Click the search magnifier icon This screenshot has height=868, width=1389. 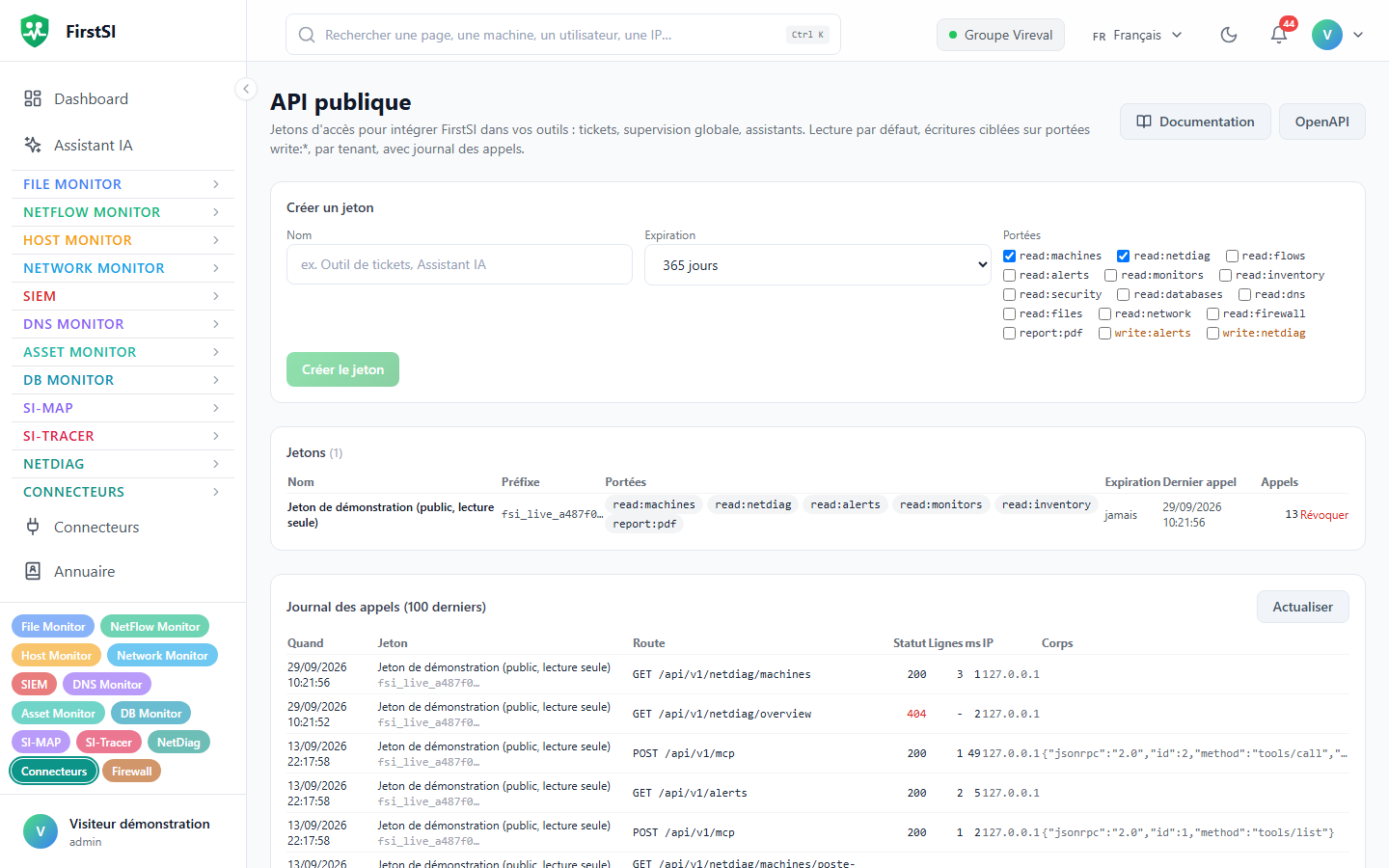coord(307,35)
